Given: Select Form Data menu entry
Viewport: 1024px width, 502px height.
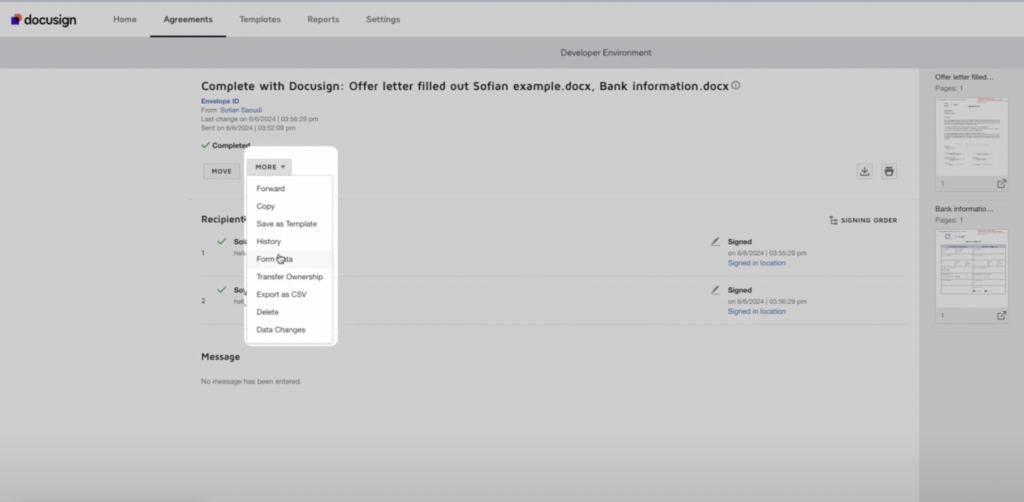Looking at the screenshot, I should [x=289, y=259].
